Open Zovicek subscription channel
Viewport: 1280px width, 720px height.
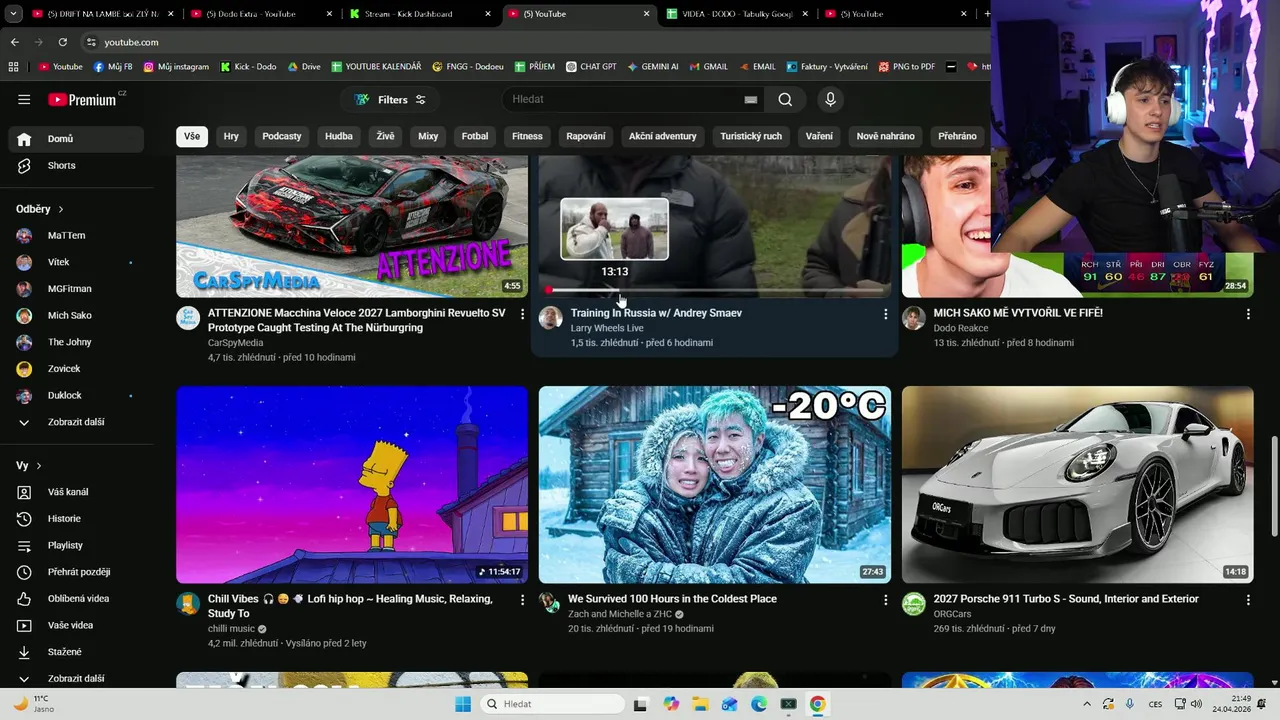point(76,369)
